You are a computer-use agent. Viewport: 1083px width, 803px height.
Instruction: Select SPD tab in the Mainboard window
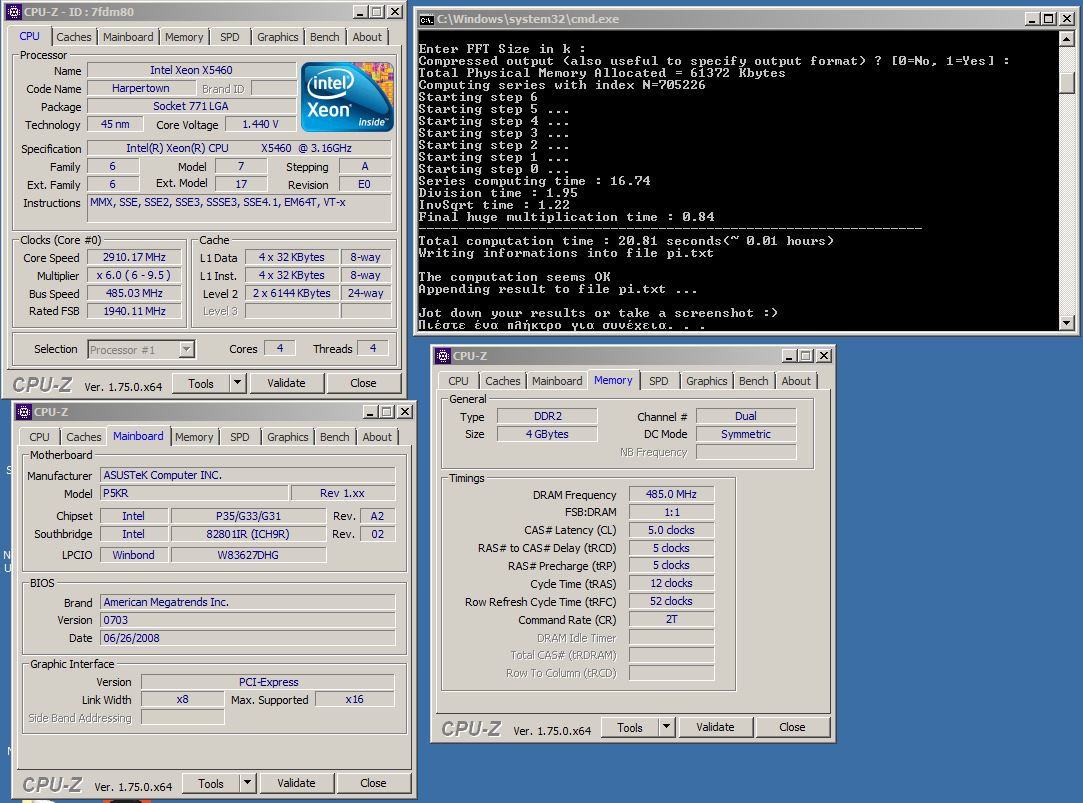[240, 437]
